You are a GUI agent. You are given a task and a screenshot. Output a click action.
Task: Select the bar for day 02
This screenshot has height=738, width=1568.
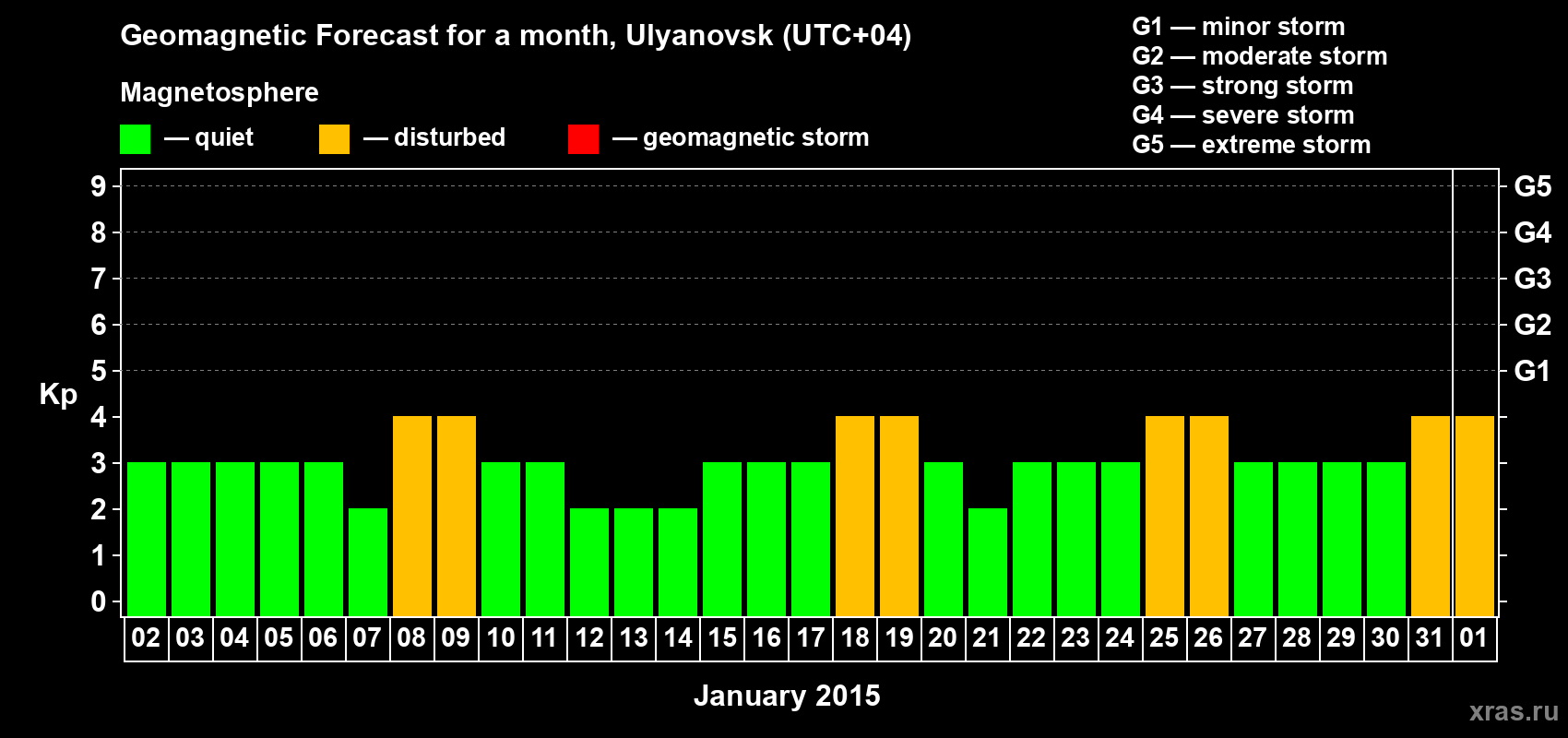147,539
